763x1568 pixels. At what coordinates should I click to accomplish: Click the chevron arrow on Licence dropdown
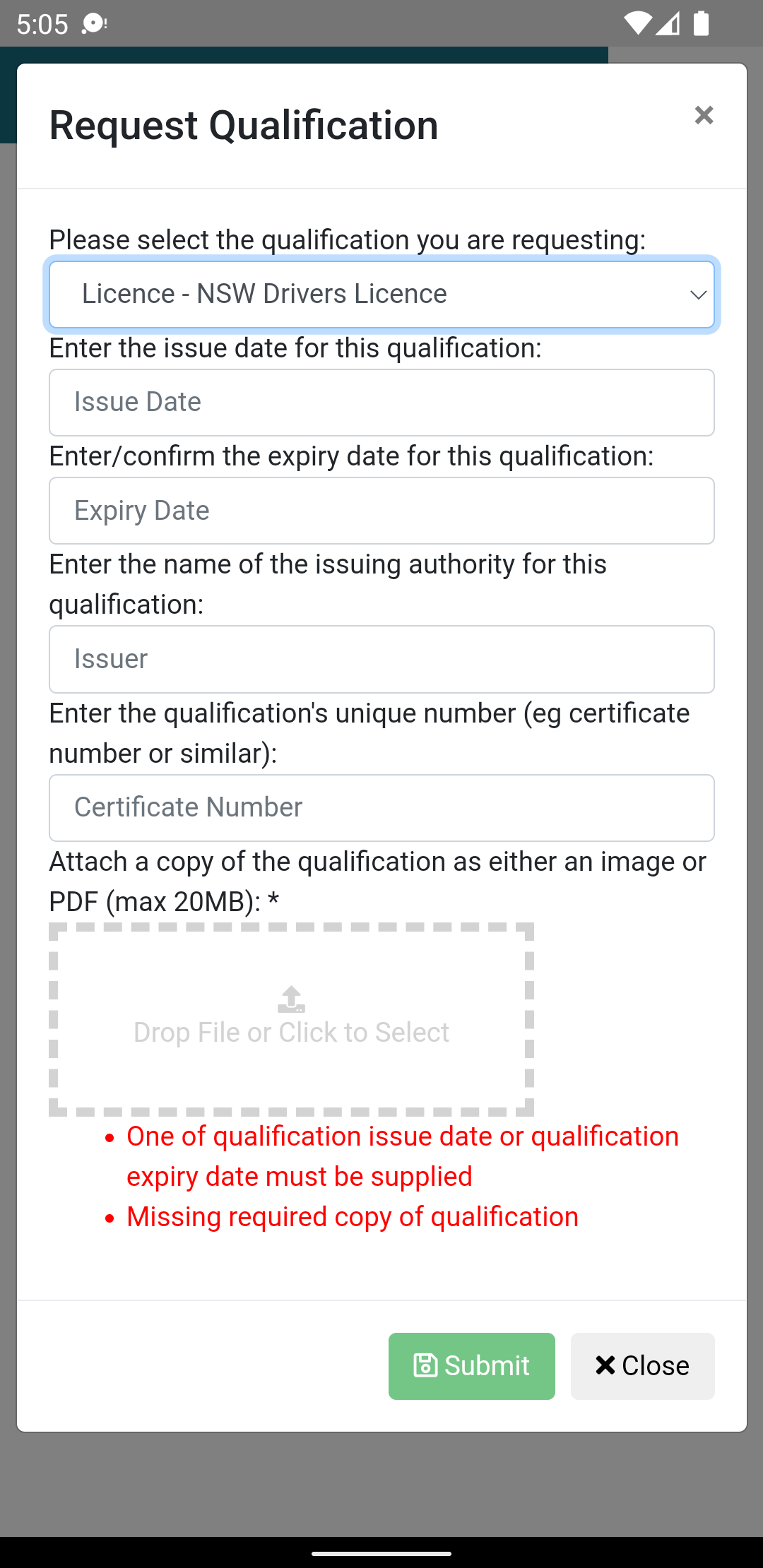tap(698, 295)
